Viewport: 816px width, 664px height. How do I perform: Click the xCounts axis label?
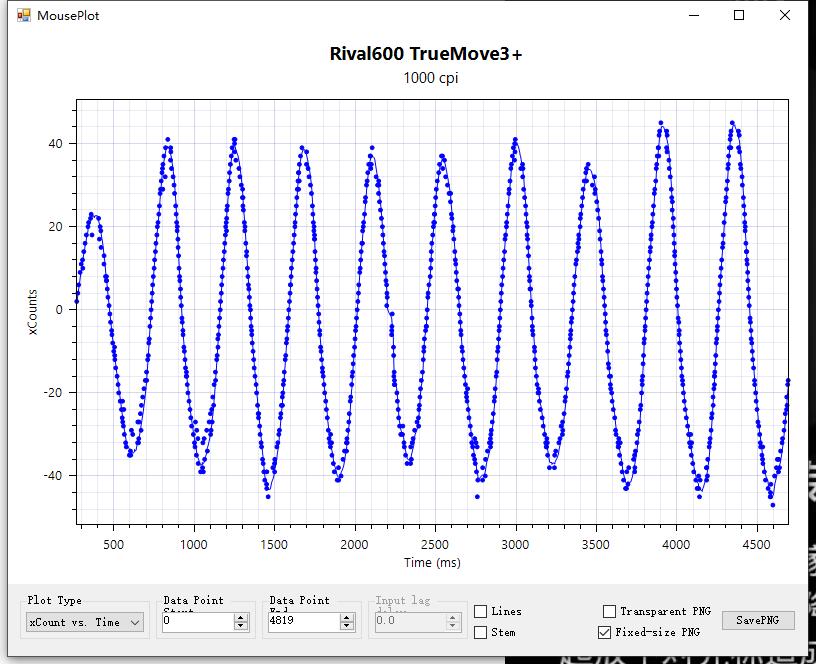click(x=32, y=312)
